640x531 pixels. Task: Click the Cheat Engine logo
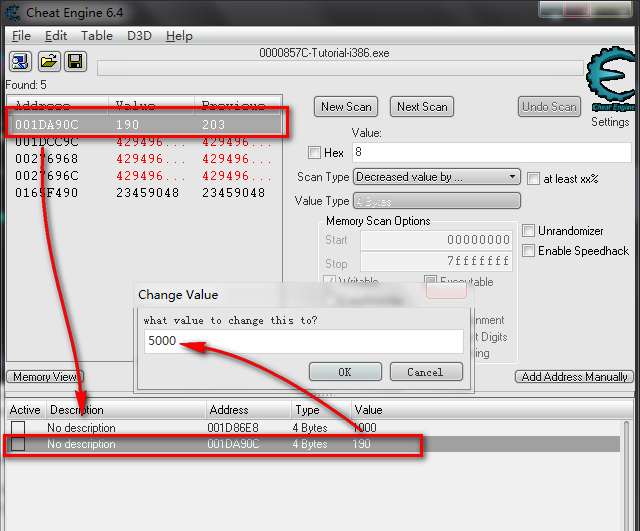611,78
